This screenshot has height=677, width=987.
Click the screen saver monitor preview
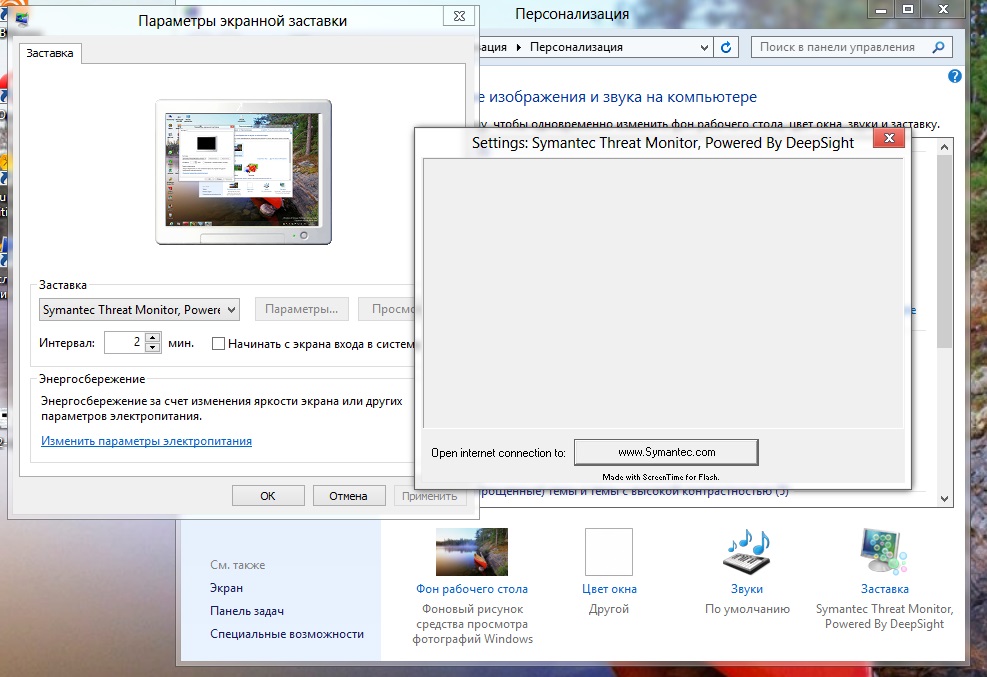(244, 172)
